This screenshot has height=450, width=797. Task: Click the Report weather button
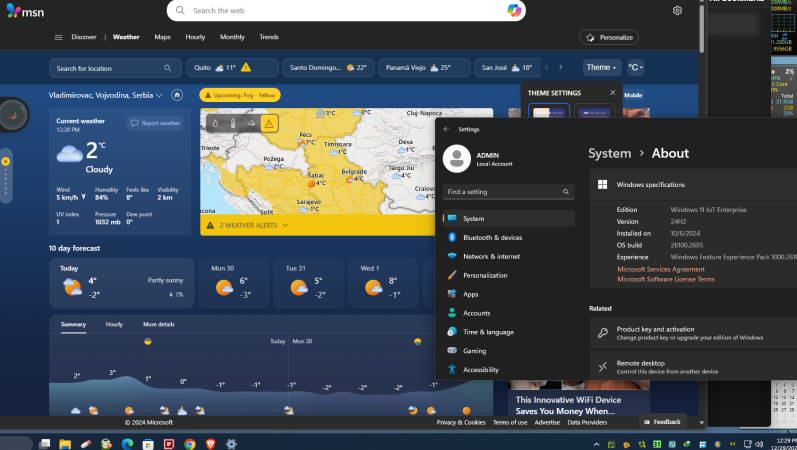[x=155, y=123]
